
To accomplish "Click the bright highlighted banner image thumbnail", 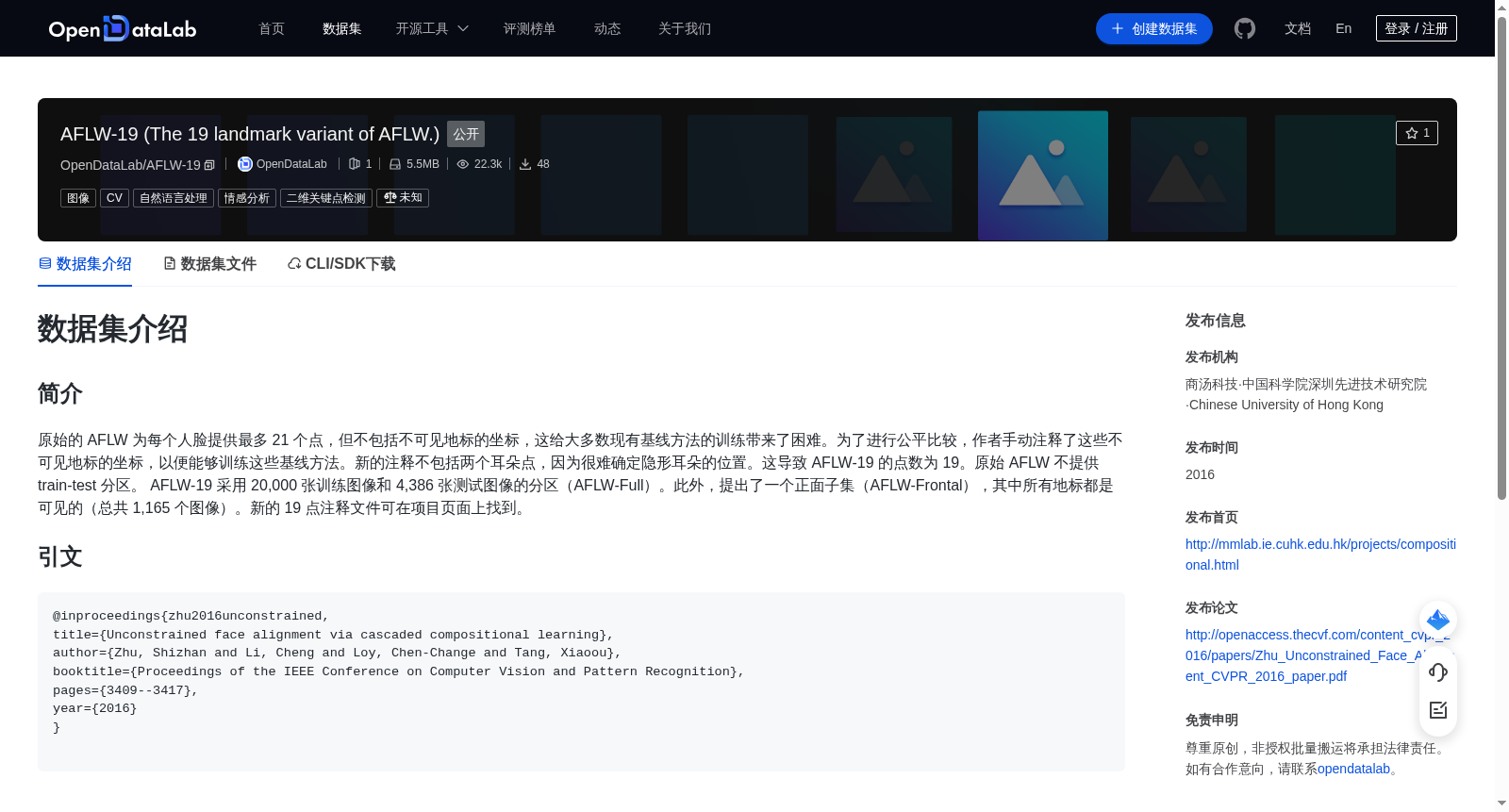I will point(1043,175).
